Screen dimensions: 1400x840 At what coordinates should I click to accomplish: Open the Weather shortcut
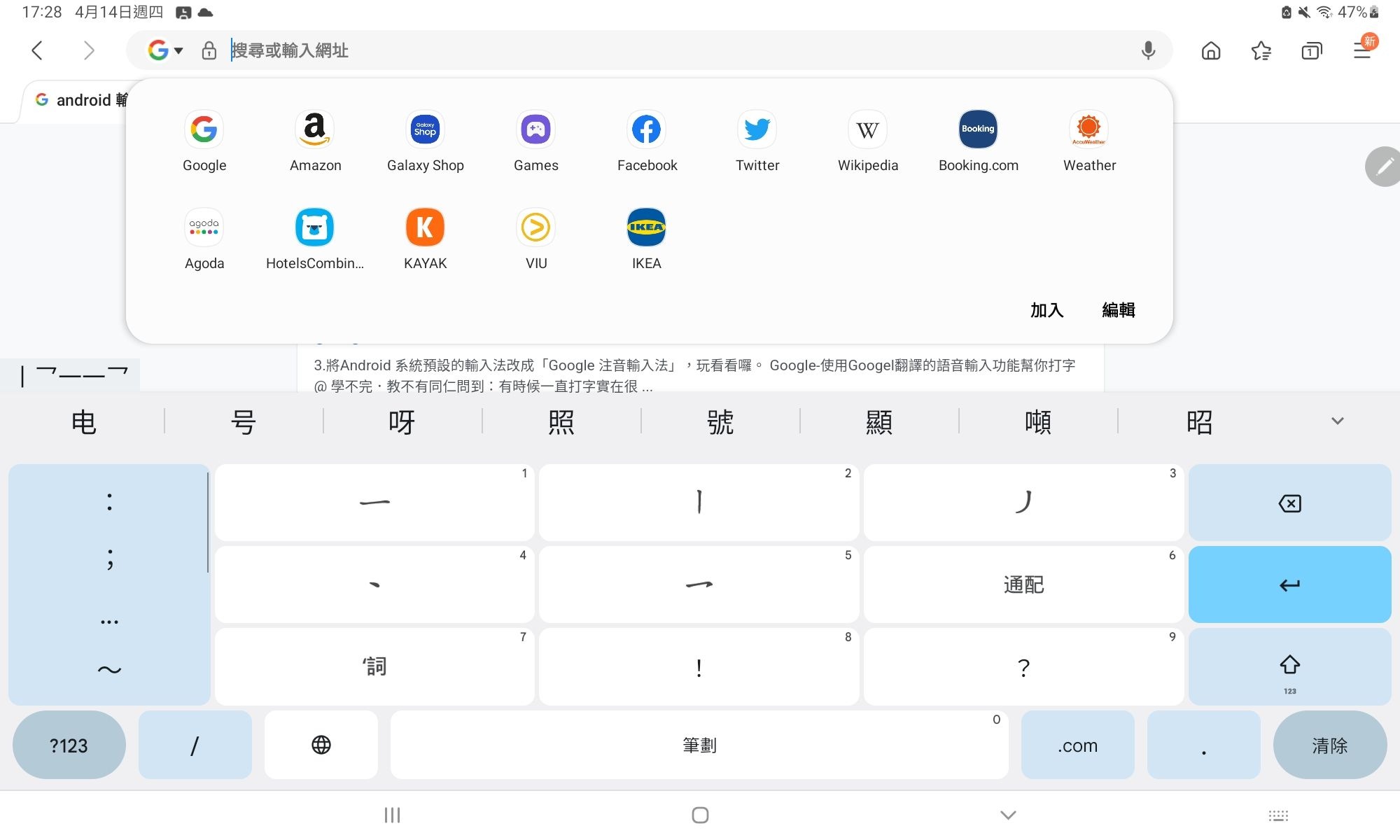[1089, 141]
